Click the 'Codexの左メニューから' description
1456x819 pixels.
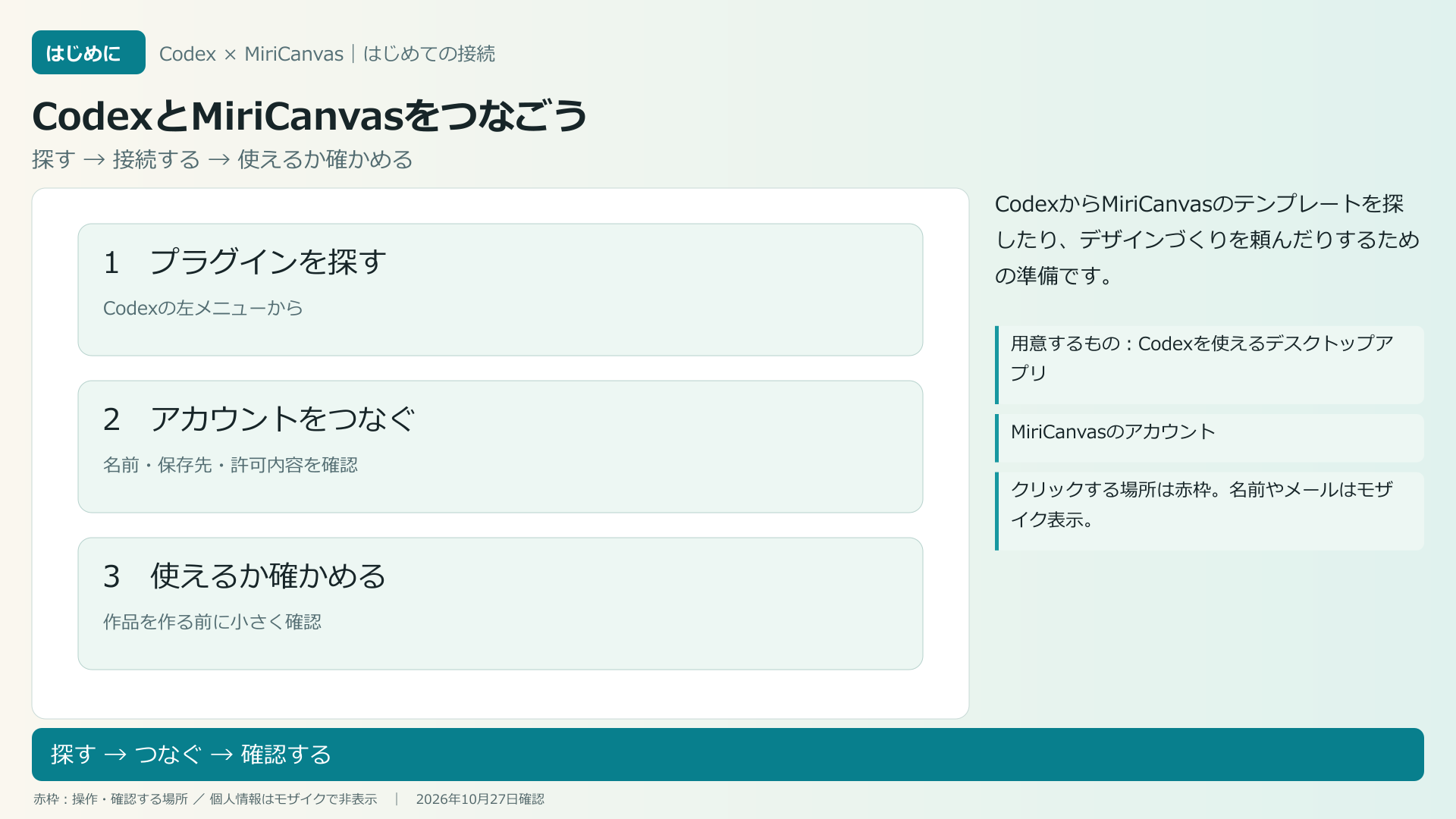tap(203, 308)
